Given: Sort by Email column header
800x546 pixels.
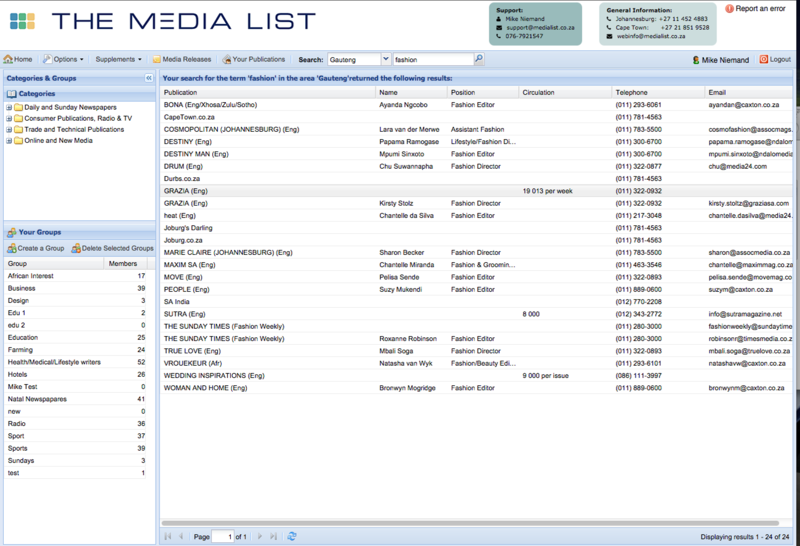Looking at the screenshot, I should (749, 92).
